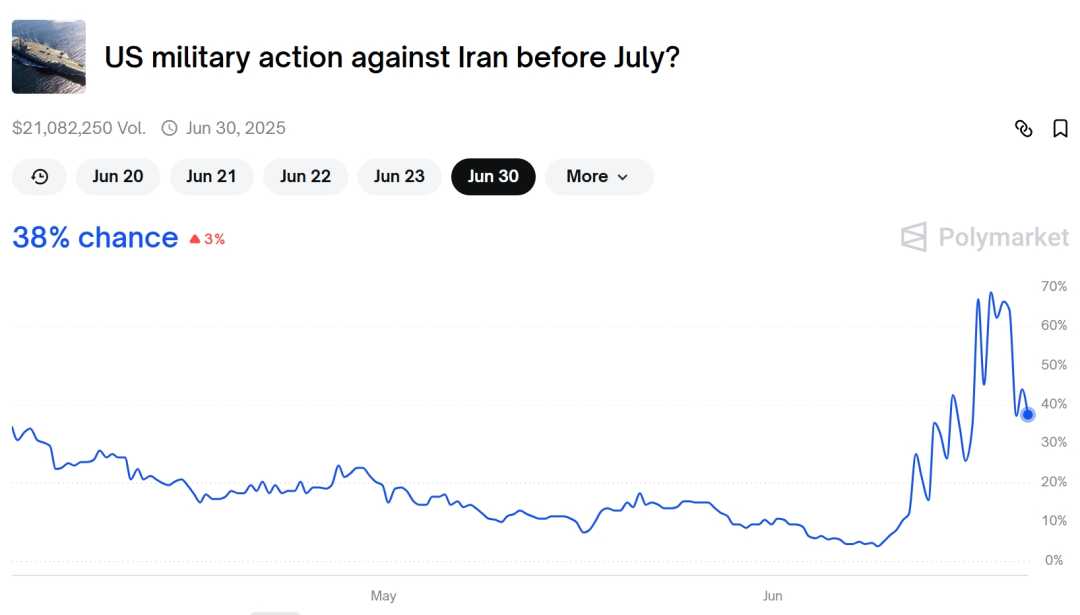Select the Jun 22 date tab

coord(305,176)
